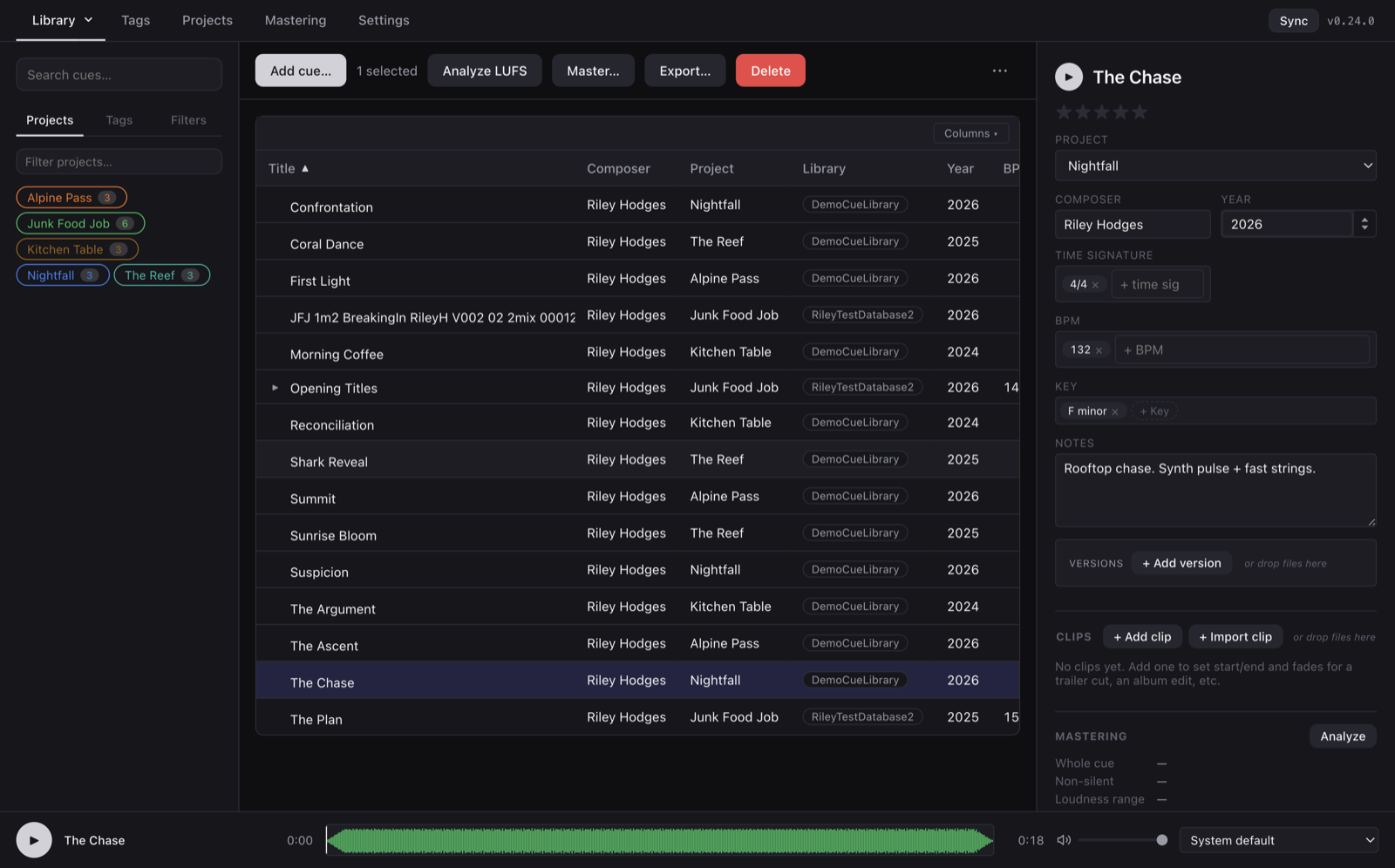1395x868 pixels.
Task: Open the System default output dropdown
Action: point(1278,840)
